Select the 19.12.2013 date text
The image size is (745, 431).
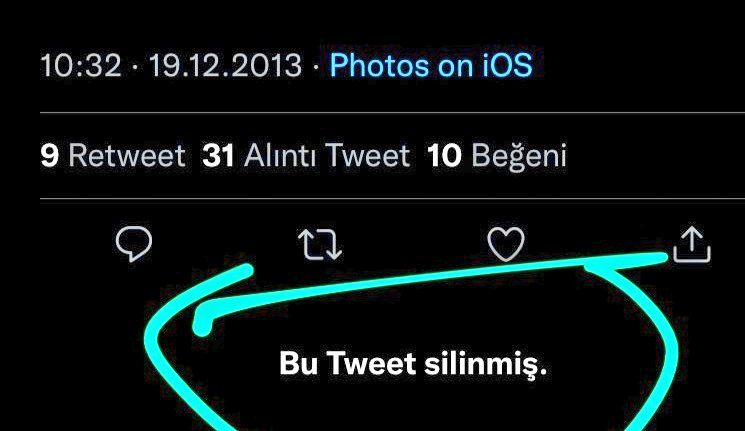coord(225,65)
